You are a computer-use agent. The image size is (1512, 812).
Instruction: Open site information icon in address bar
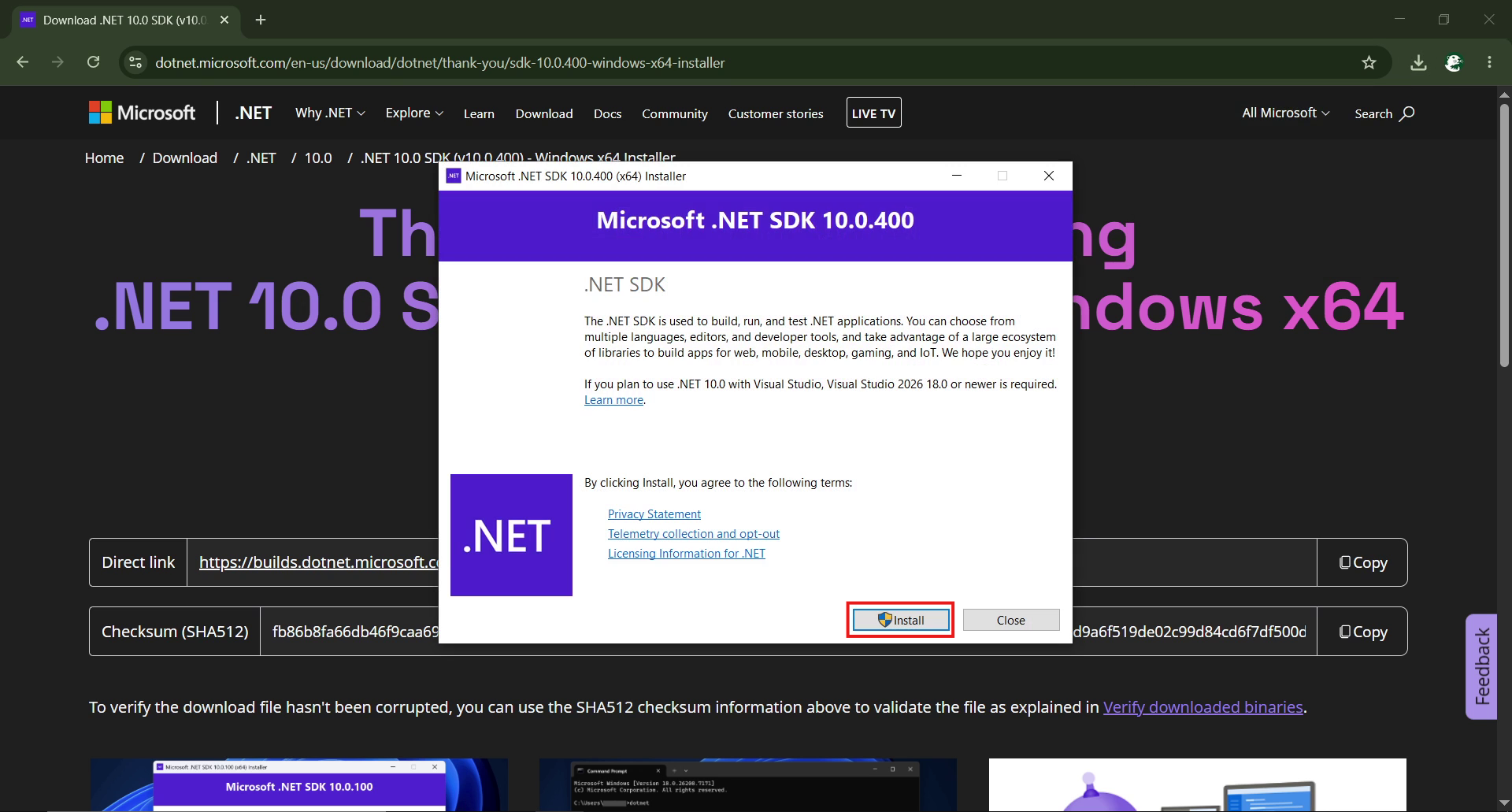click(x=135, y=62)
